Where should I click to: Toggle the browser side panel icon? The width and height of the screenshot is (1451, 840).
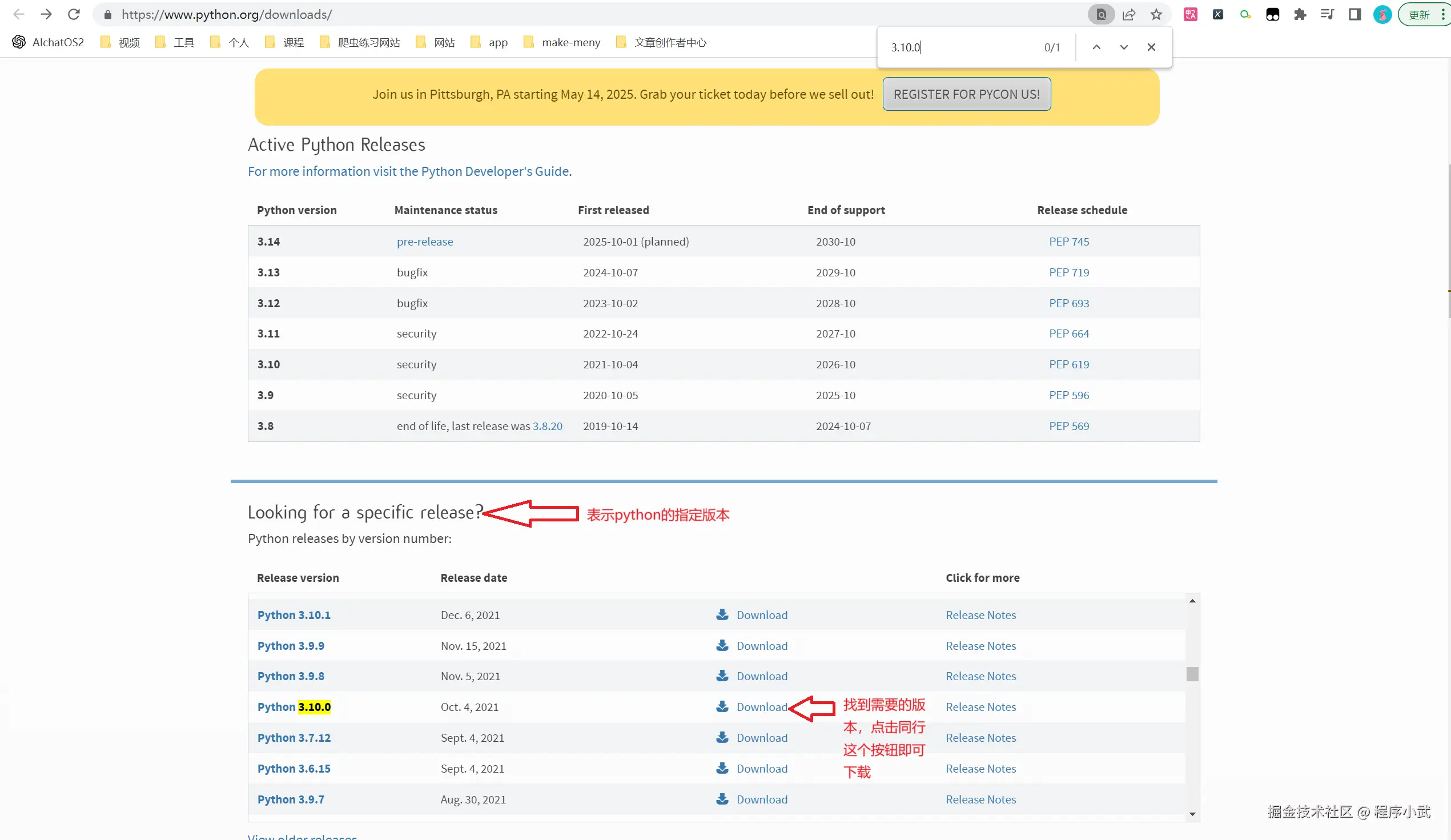tap(1354, 14)
